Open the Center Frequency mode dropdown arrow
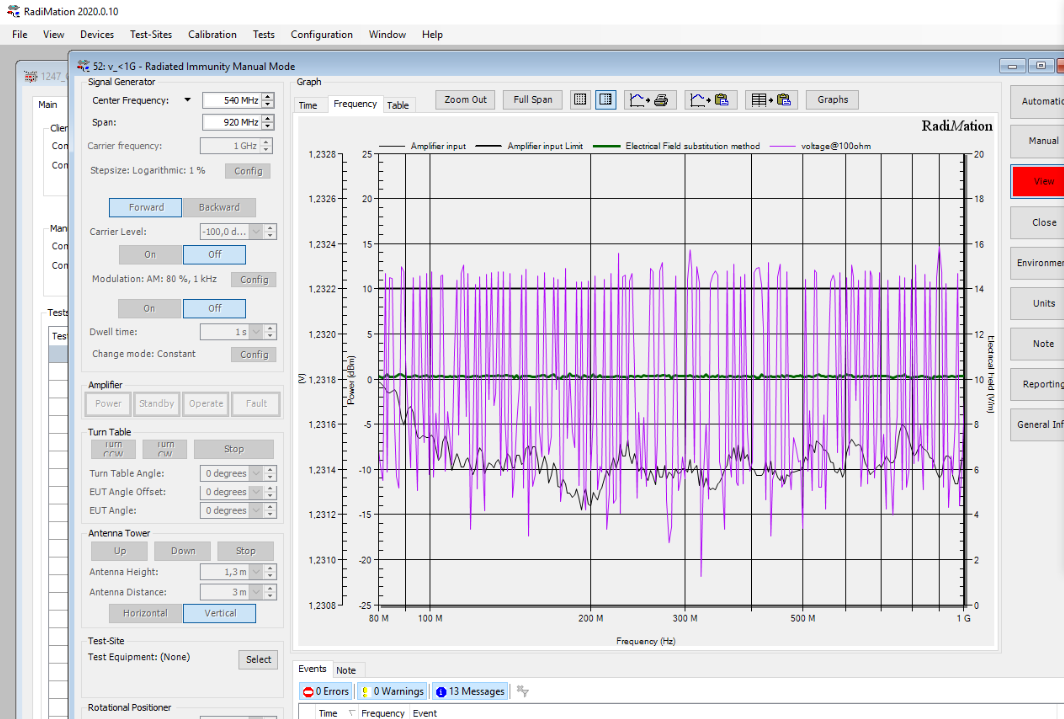 (188, 100)
